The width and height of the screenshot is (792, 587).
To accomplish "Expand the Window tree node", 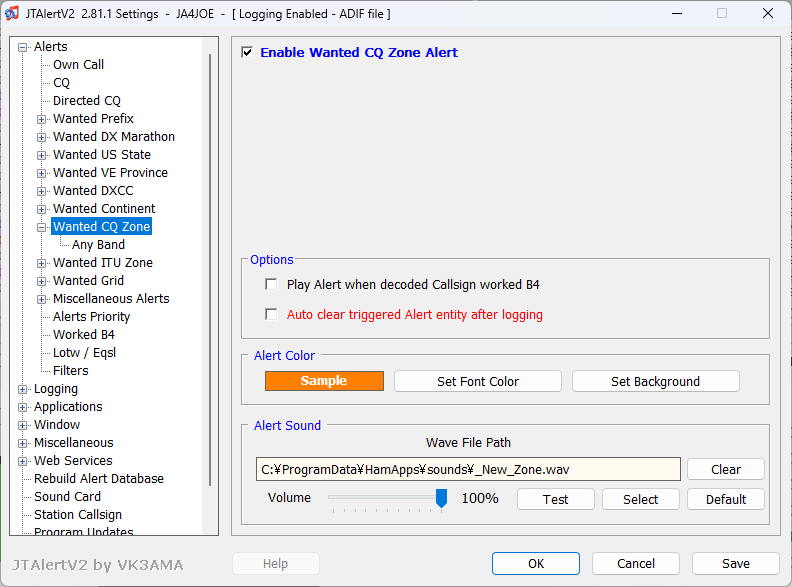I will tap(22, 425).
